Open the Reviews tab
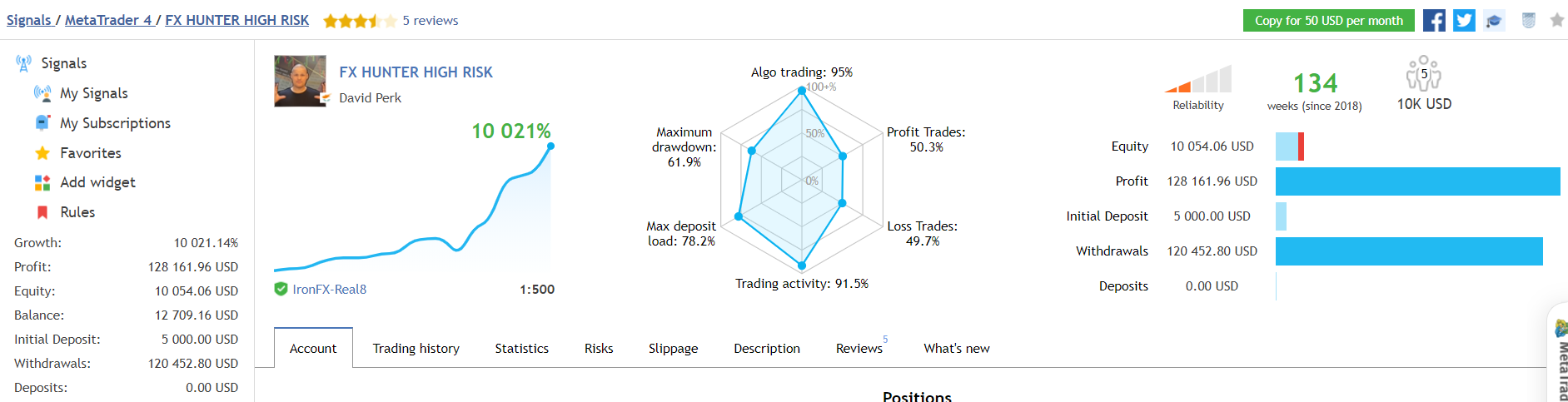Screen dimensions: 1568x402 pos(859,348)
